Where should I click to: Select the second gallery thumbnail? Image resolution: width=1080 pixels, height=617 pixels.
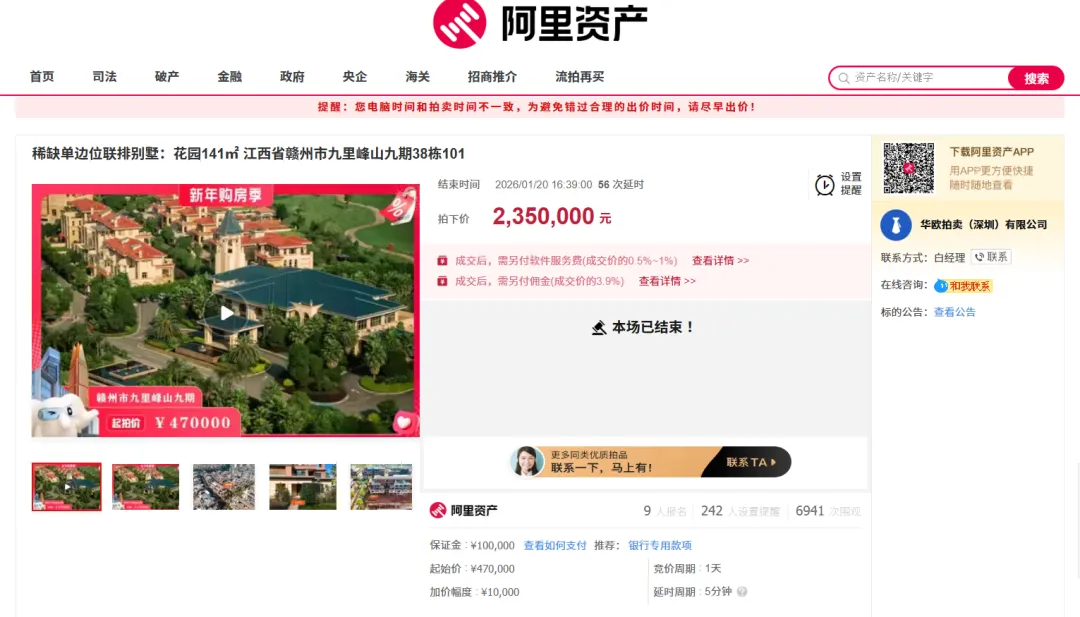click(x=145, y=487)
